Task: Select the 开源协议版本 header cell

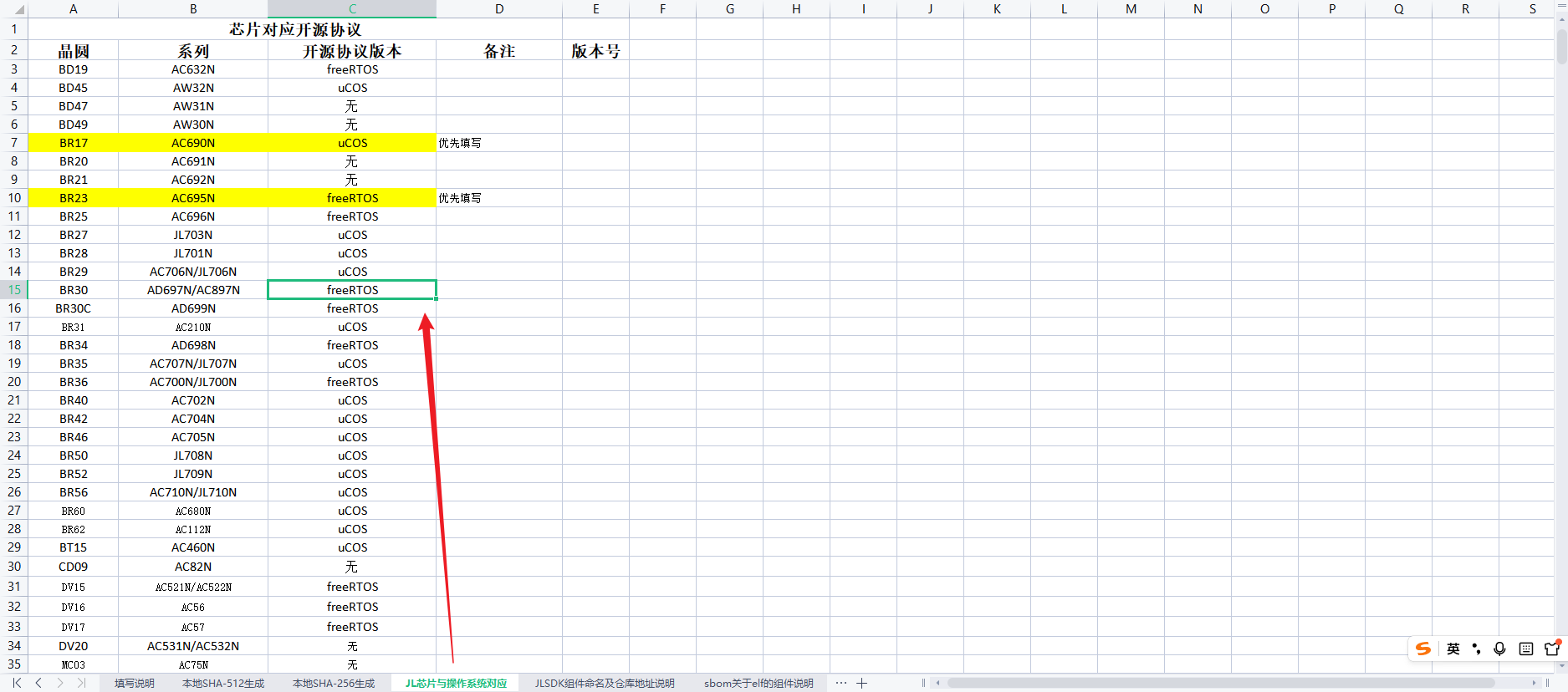Action: point(352,51)
